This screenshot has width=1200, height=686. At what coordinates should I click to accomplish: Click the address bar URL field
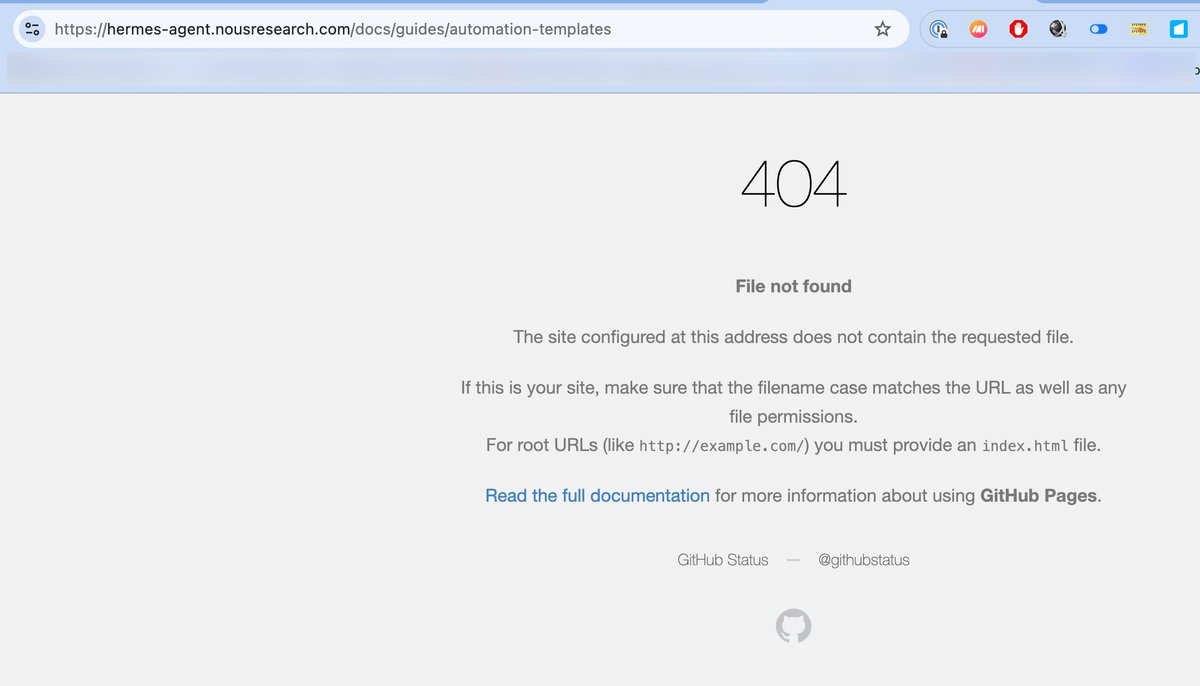460,29
